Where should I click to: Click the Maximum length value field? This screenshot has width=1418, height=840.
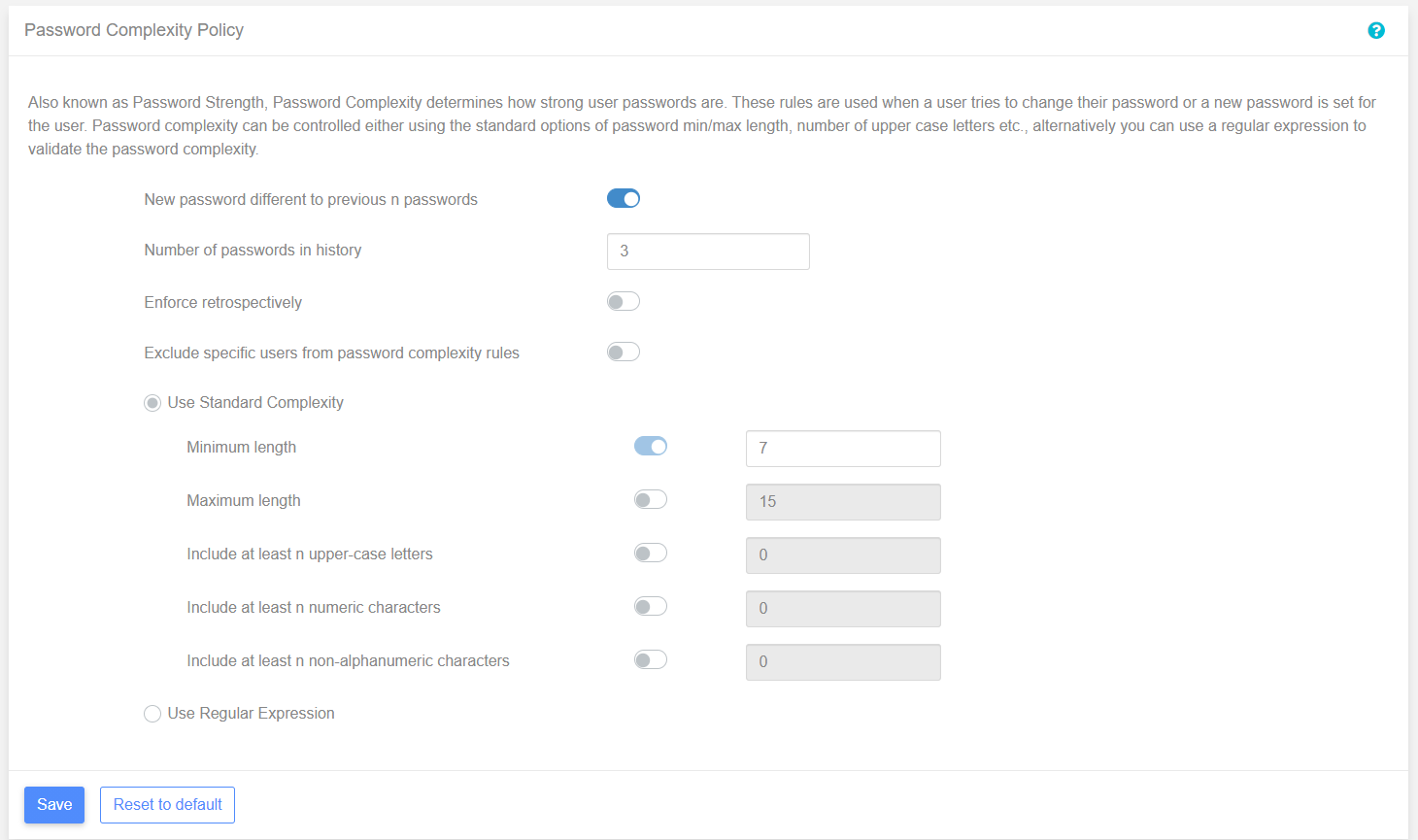point(843,502)
